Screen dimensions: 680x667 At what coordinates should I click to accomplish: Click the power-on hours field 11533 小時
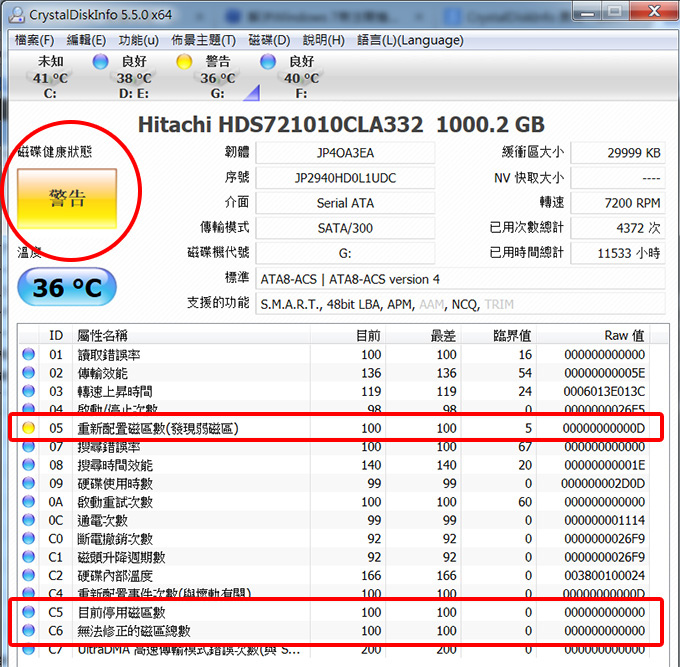[618, 253]
